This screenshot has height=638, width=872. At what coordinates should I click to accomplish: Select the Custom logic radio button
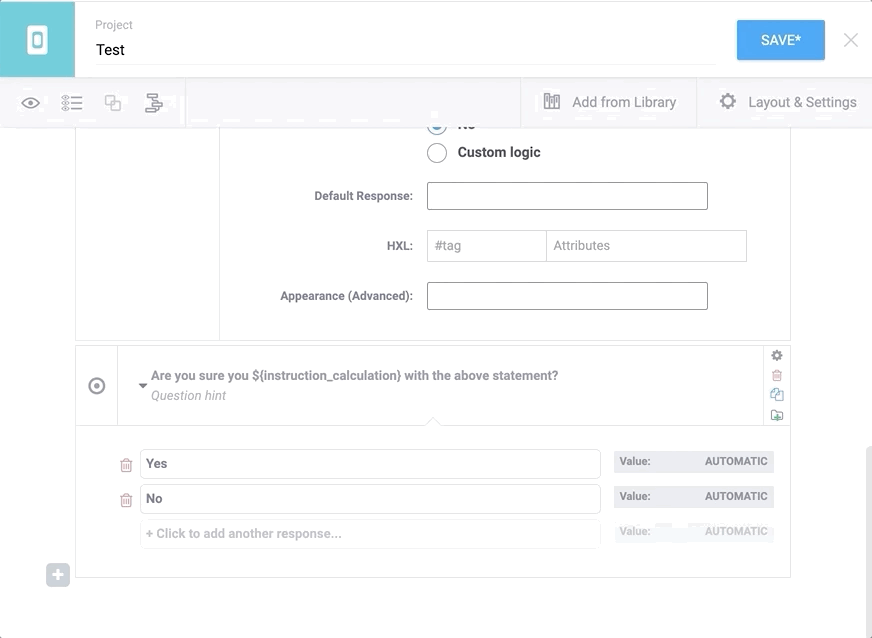pos(437,153)
